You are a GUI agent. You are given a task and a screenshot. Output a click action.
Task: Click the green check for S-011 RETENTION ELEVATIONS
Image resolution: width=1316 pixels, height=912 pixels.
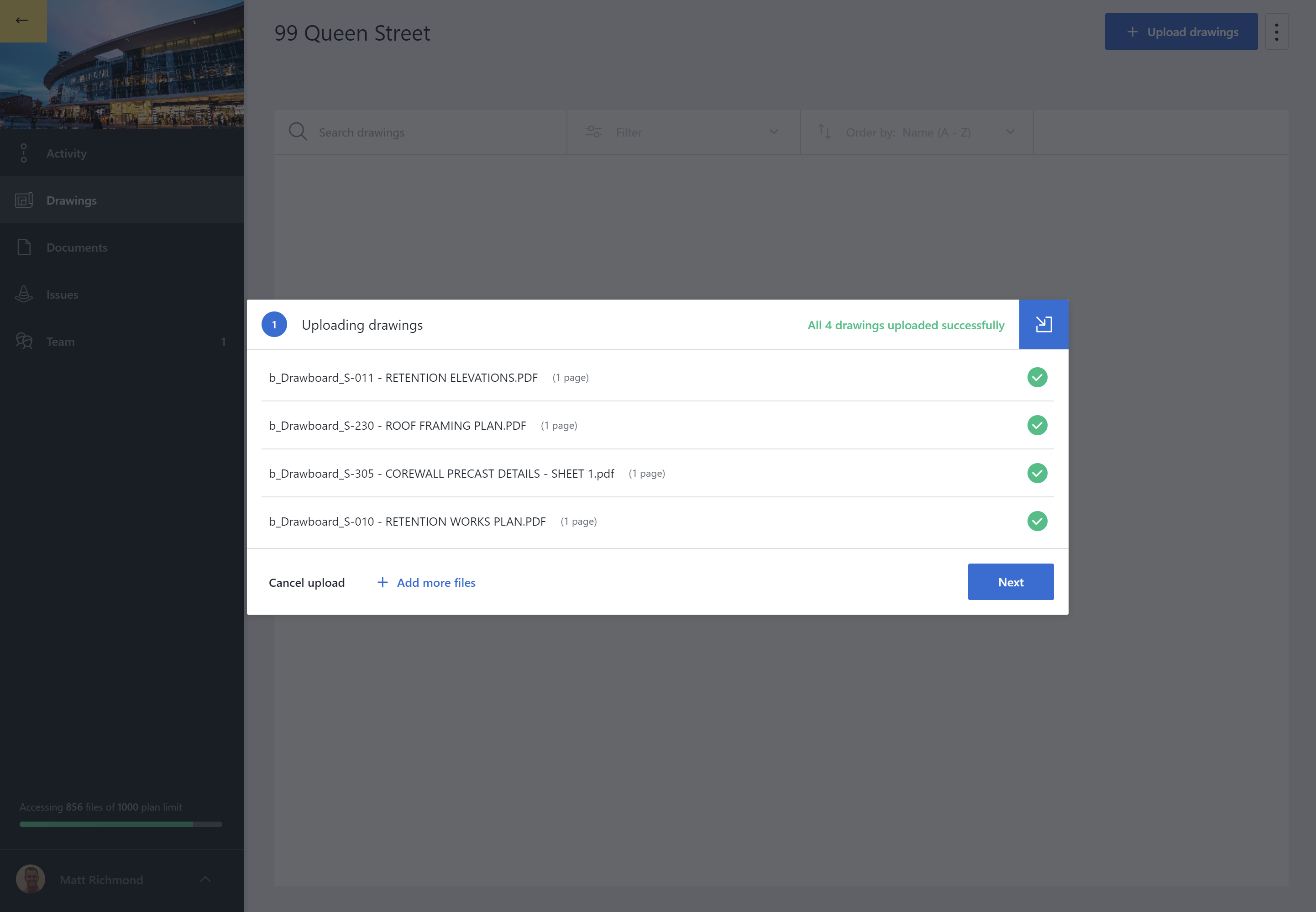pyautogui.click(x=1037, y=377)
